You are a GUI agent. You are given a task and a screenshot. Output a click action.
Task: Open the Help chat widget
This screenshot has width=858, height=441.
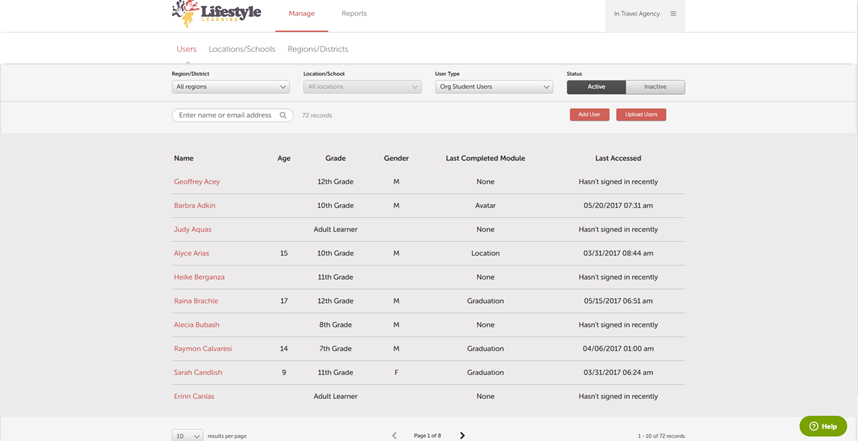pyautogui.click(x=823, y=426)
